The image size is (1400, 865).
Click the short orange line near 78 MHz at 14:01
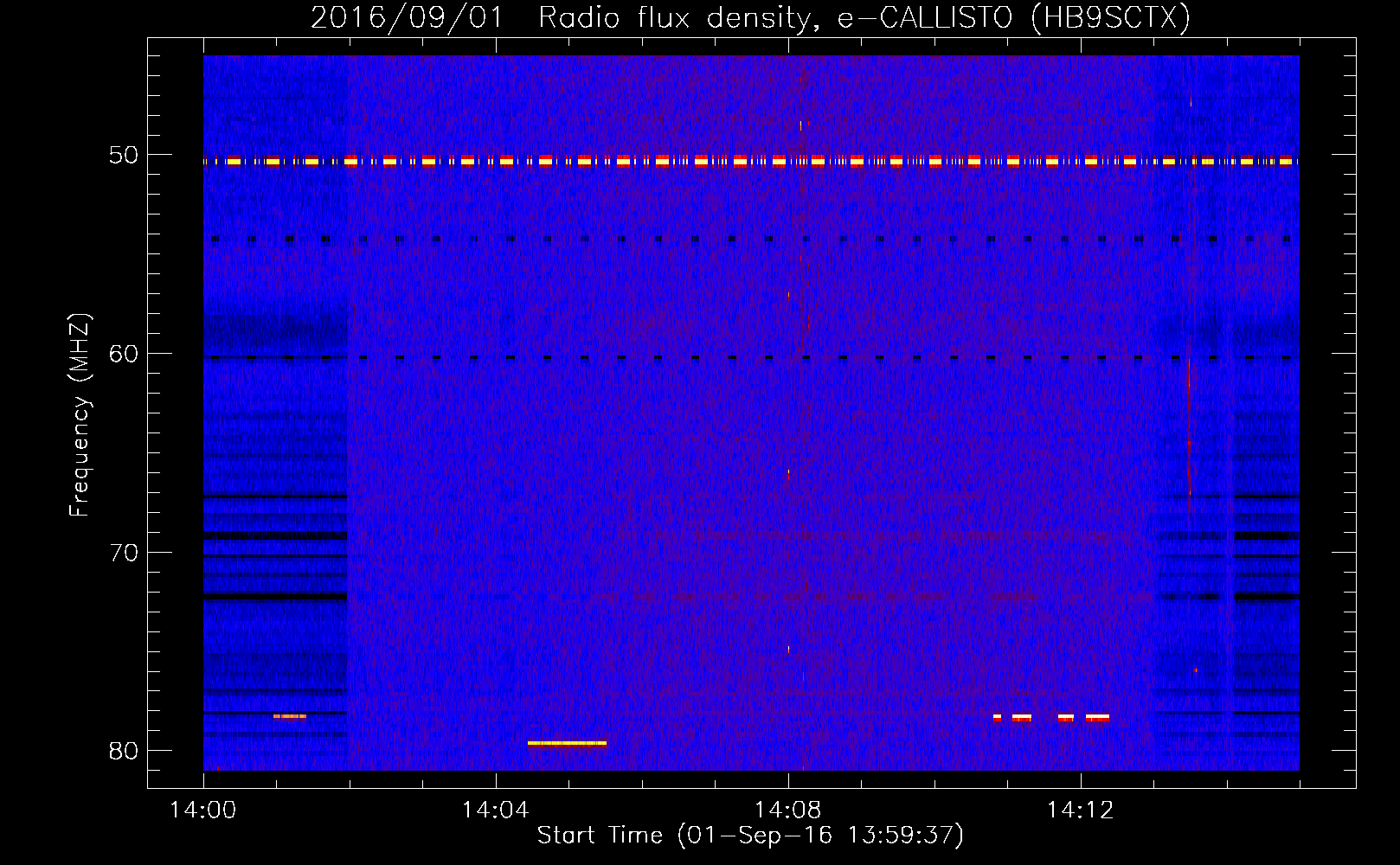pos(290,716)
